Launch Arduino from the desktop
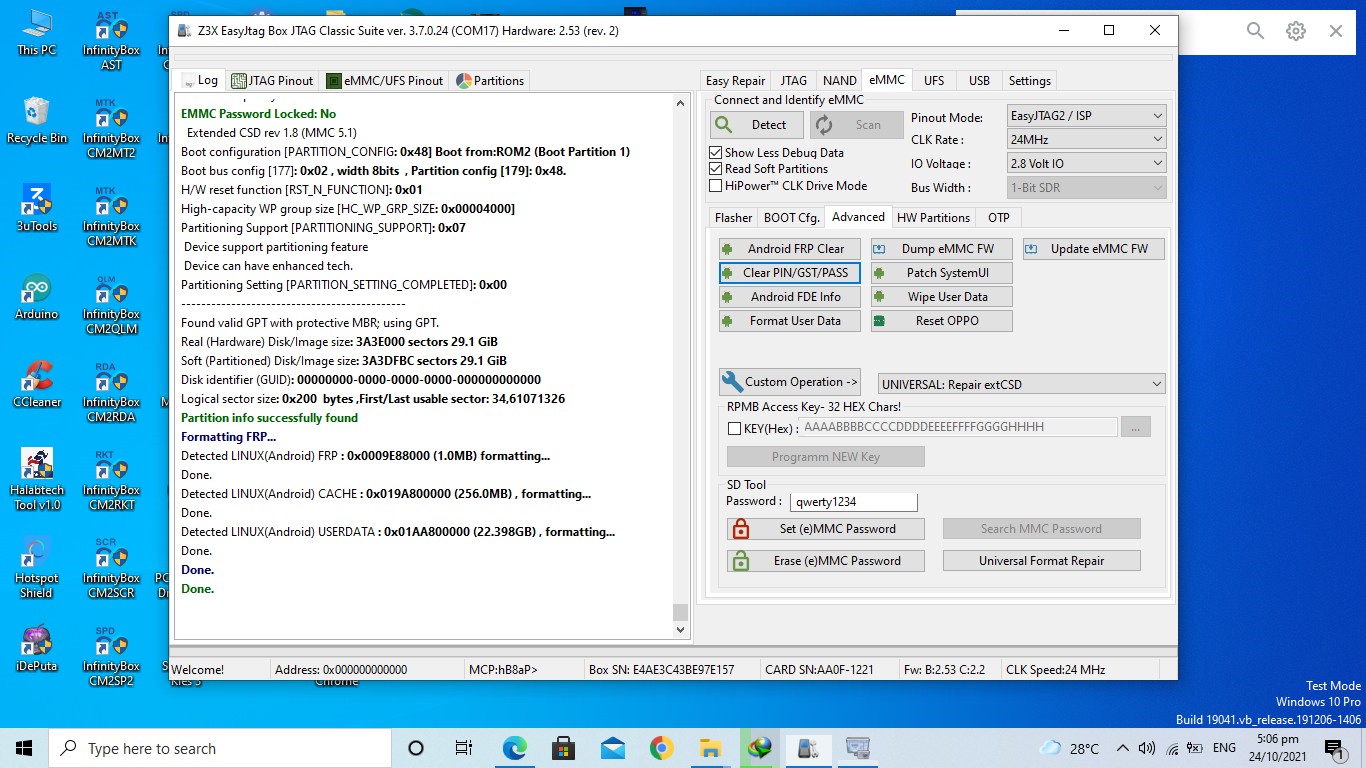The height and width of the screenshot is (768, 1366). point(36,296)
